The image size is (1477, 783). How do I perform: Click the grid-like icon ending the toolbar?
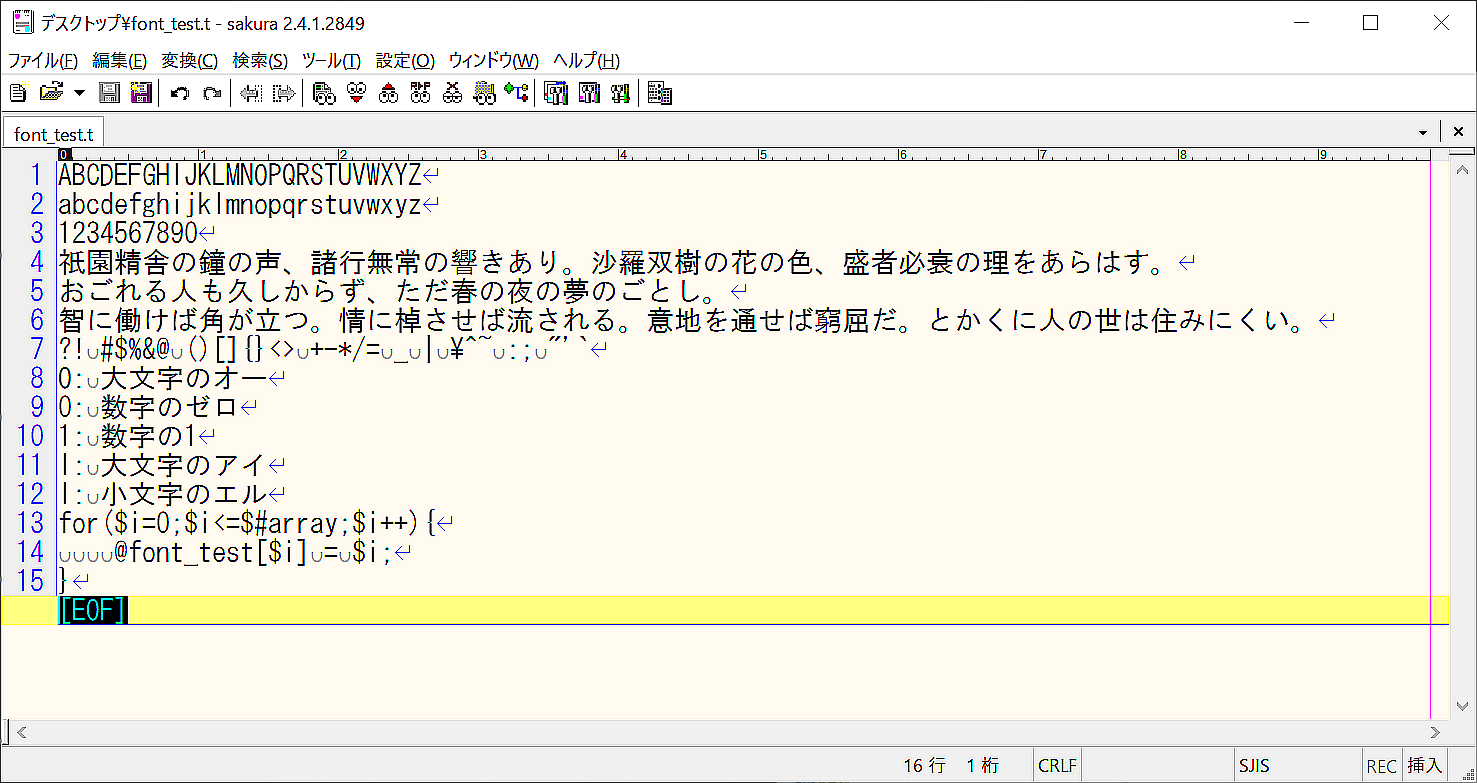(x=660, y=94)
